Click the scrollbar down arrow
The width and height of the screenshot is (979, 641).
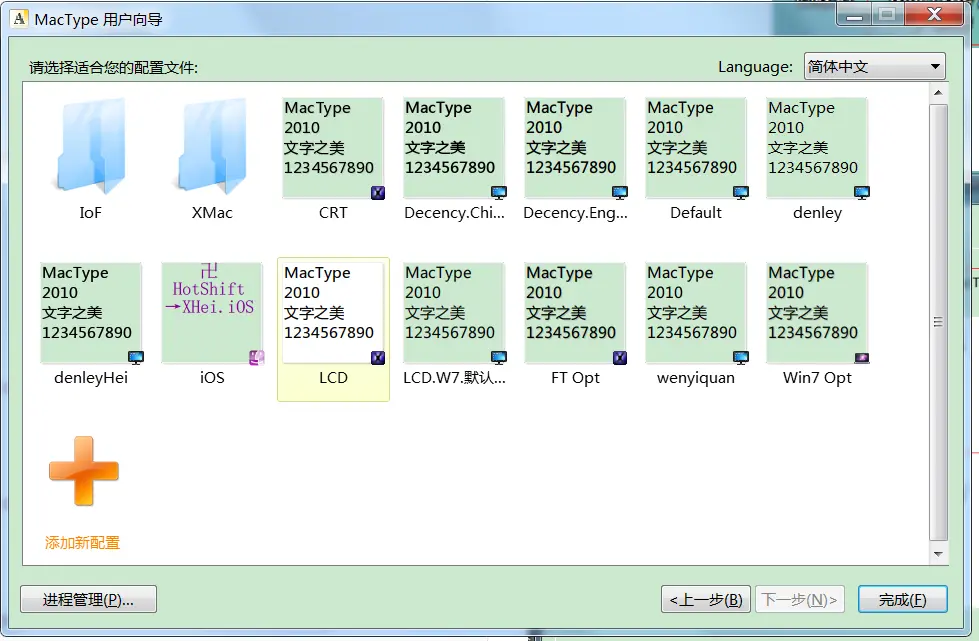pyautogui.click(x=938, y=554)
